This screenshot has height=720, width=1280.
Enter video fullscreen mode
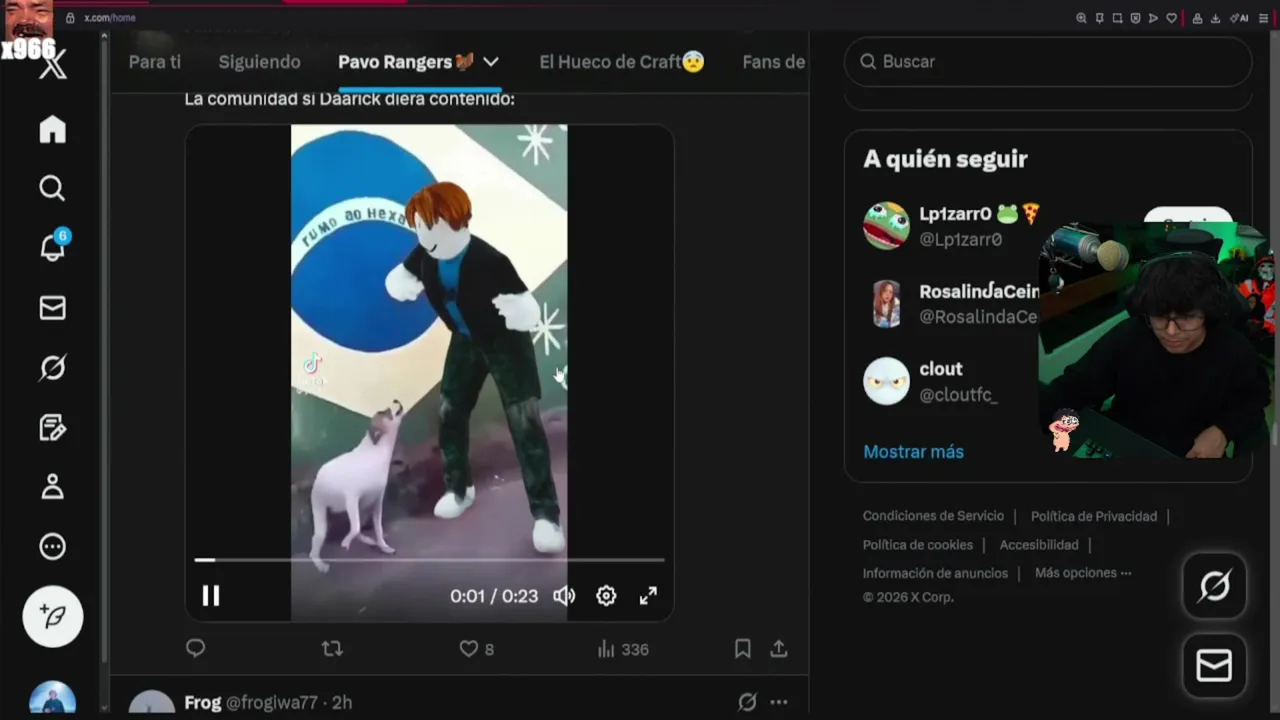pos(648,596)
